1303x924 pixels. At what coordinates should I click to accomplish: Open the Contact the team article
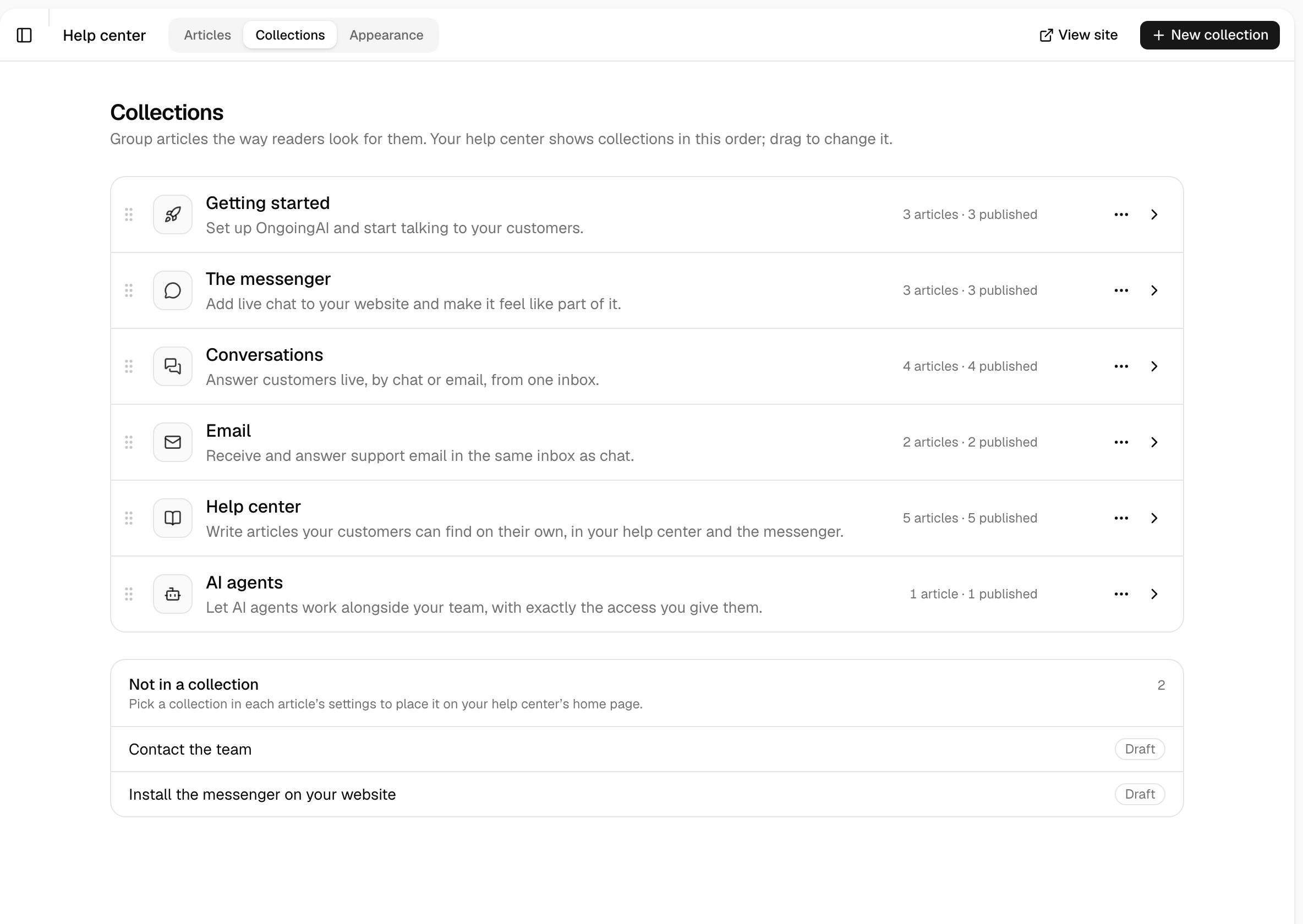[647, 749]
